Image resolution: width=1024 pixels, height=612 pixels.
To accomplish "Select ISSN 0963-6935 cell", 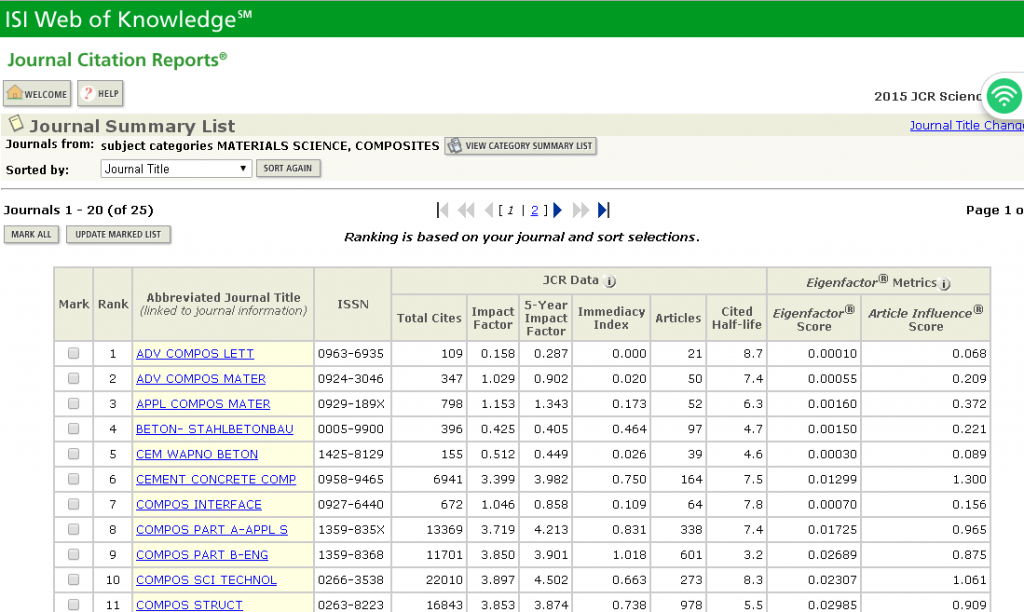I will tap(351, 353).
